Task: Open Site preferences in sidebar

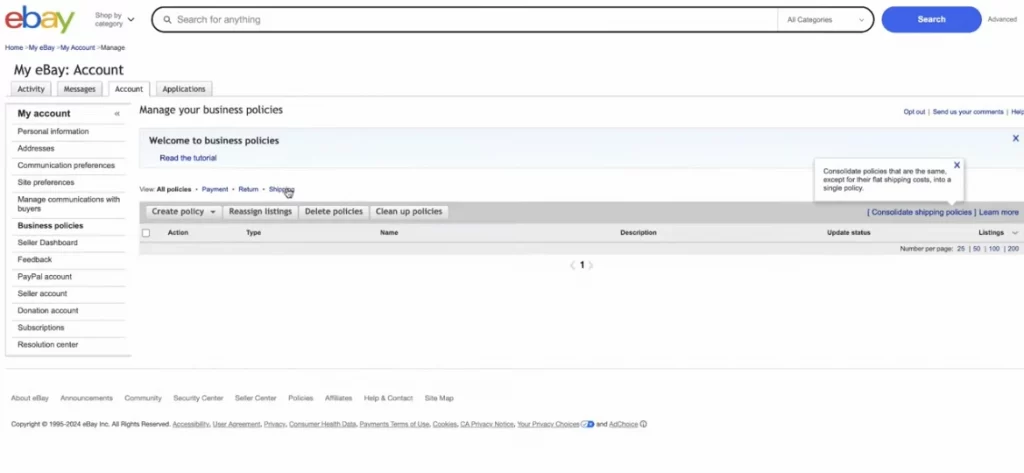Action: (x=46, y=182)
